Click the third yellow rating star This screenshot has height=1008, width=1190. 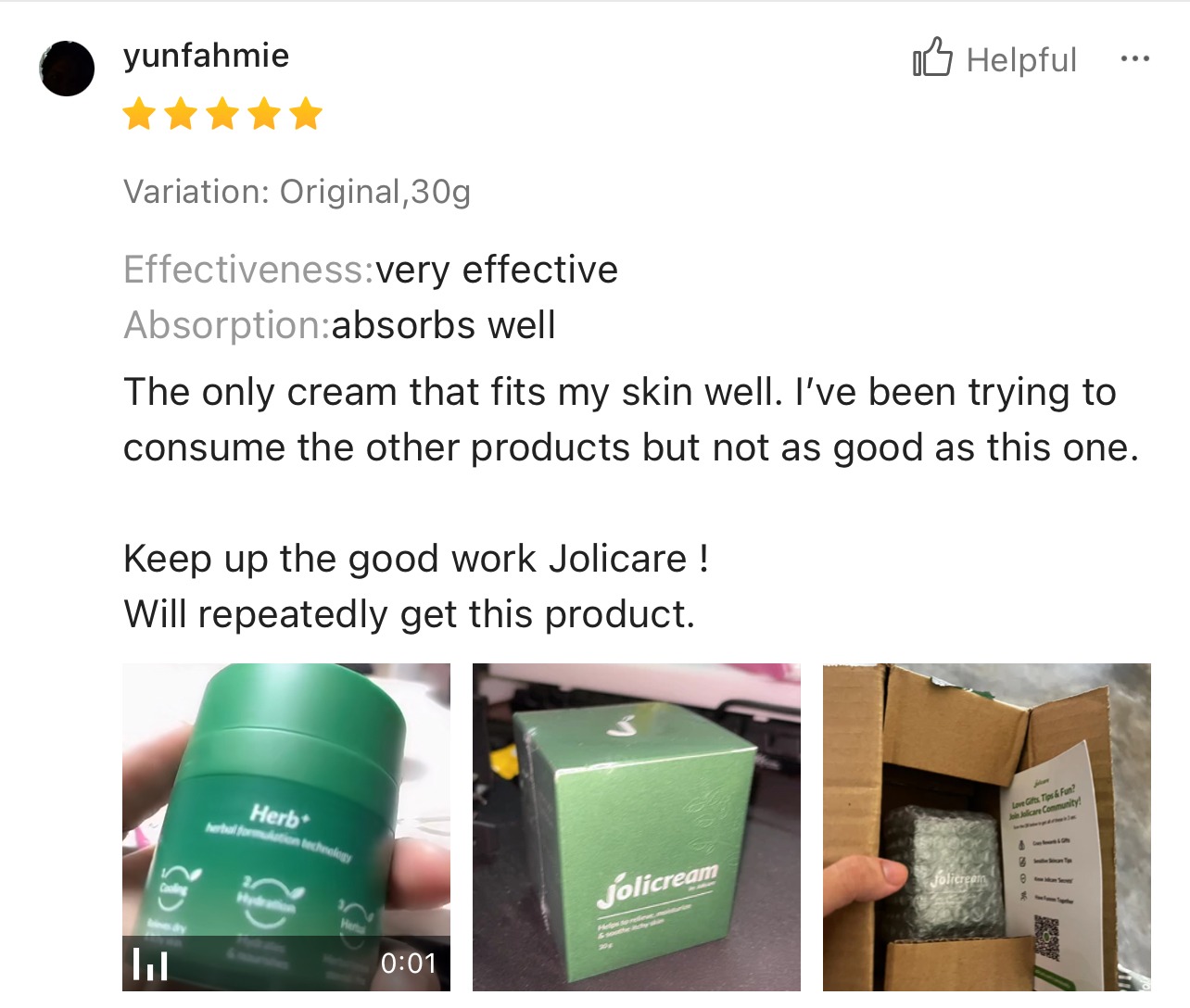pos(222,115)
